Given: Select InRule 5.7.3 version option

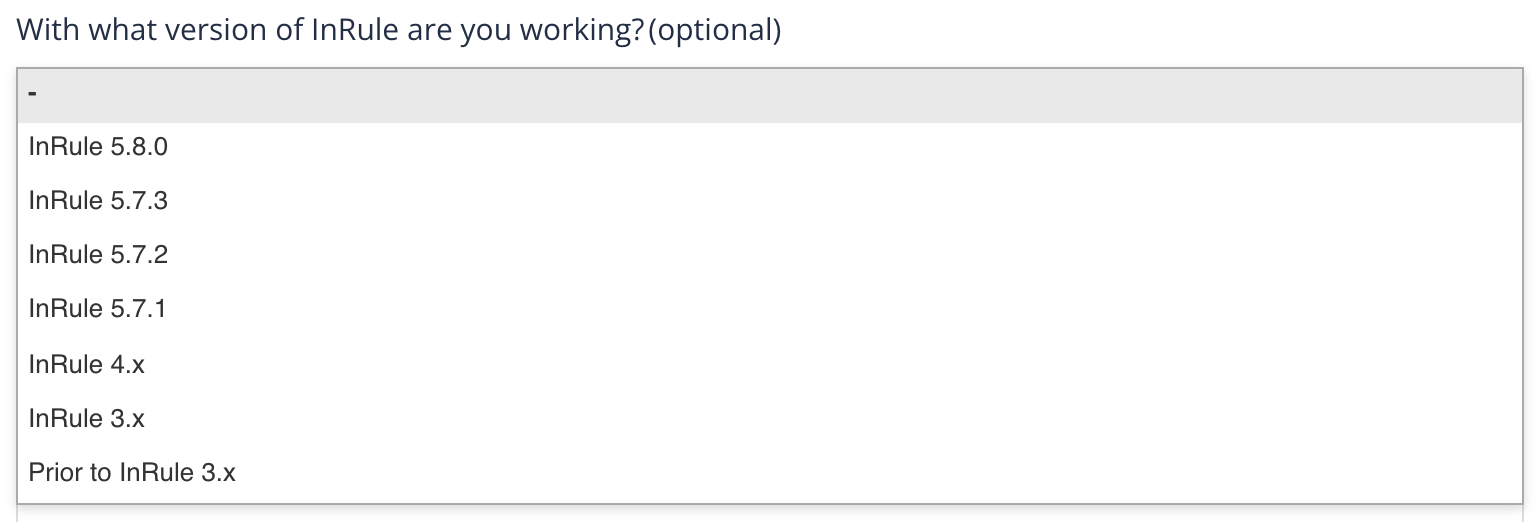Looking at the screenshot, I should (98, 201).
